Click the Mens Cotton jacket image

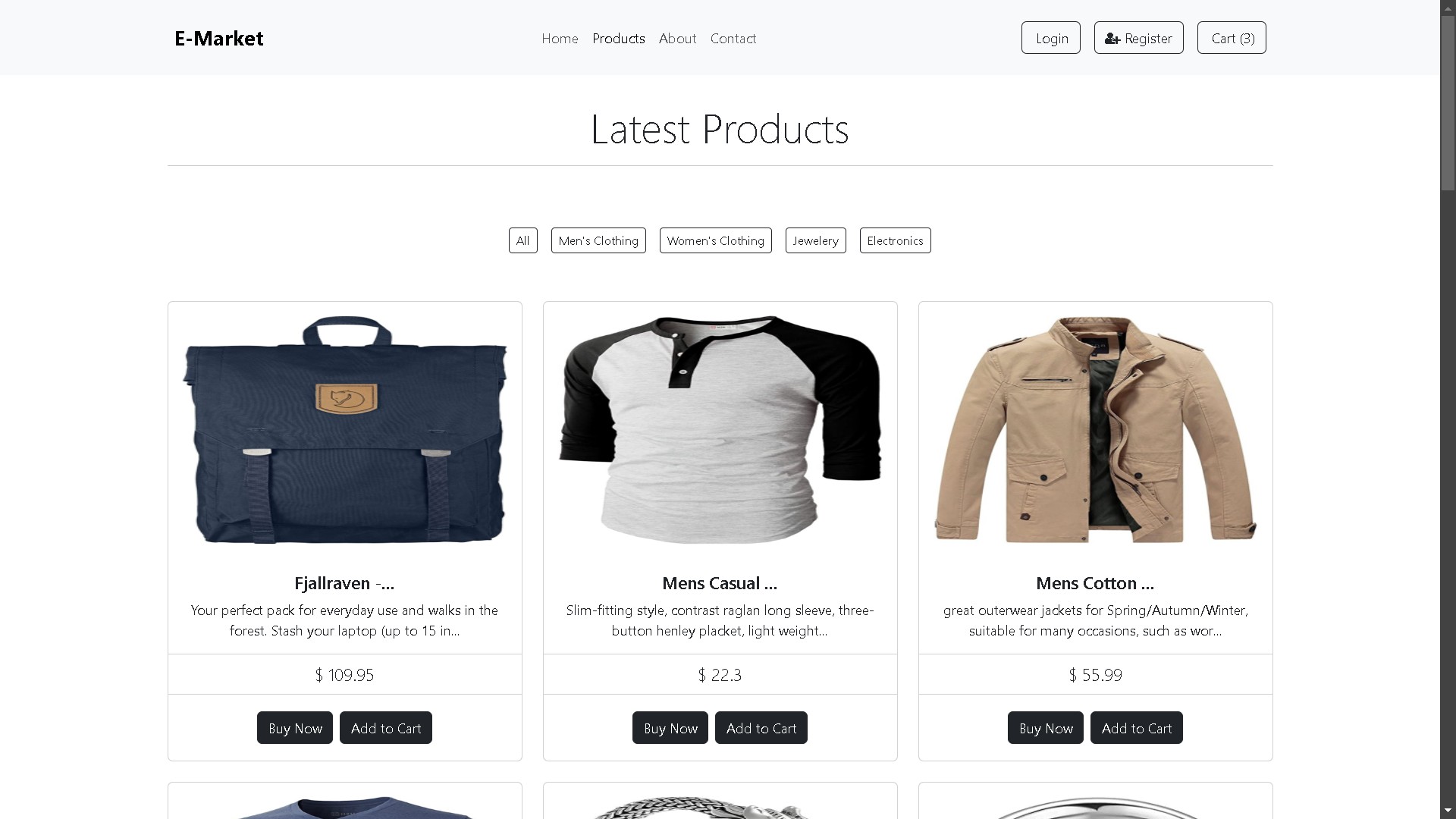[1095, 429]
